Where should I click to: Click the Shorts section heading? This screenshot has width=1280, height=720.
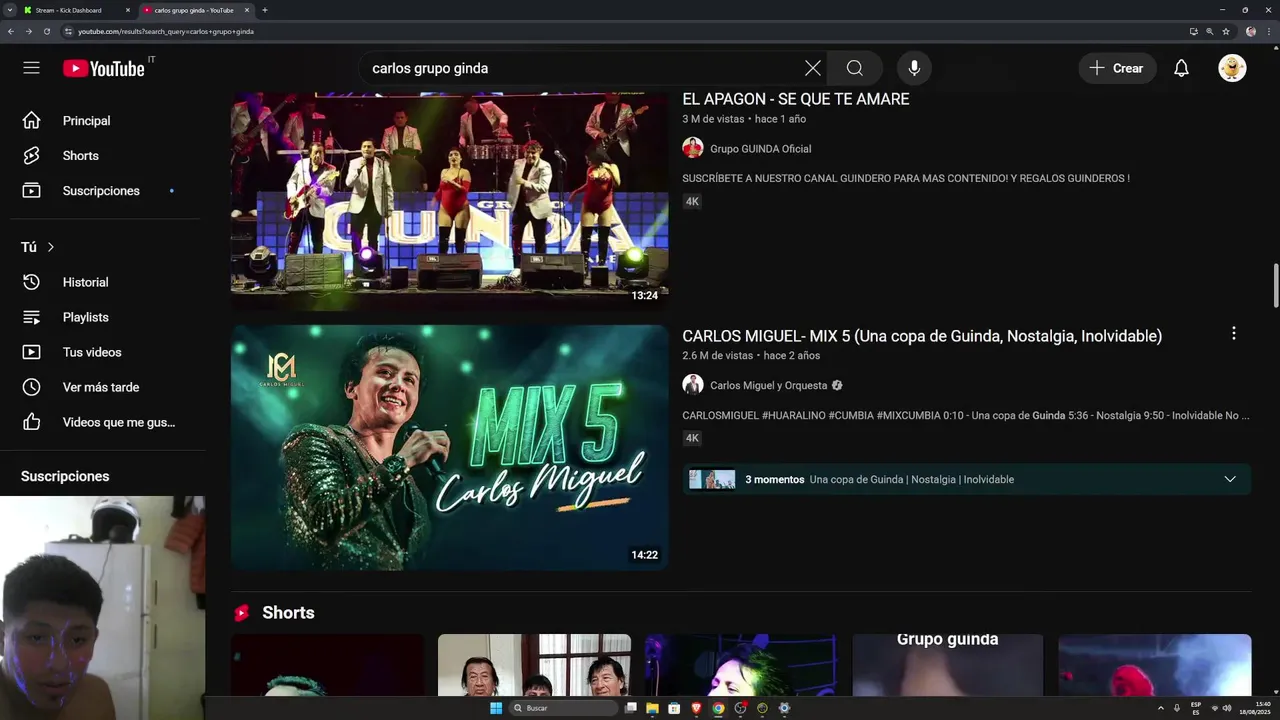pyautogui.click(x=288, y=613)
